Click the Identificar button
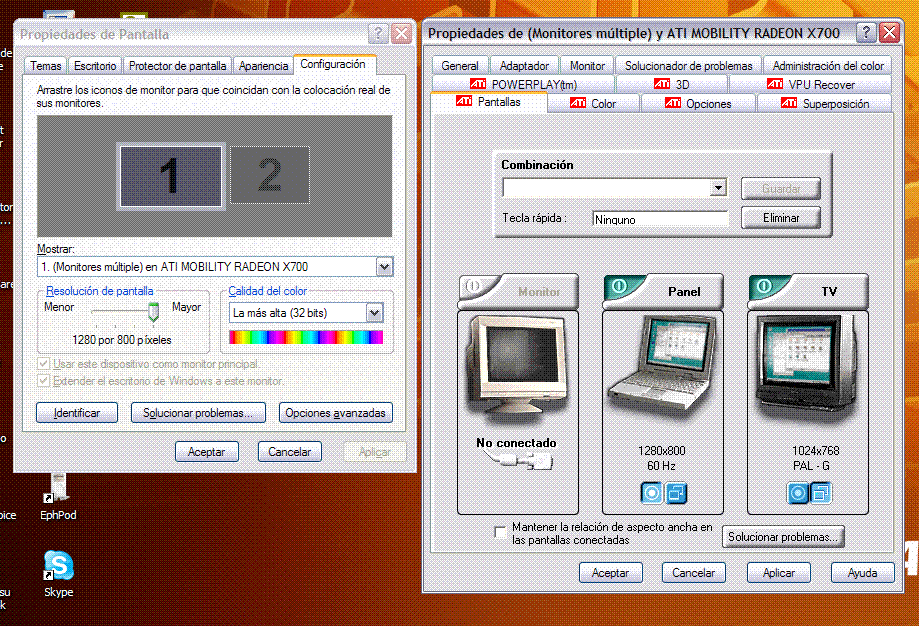This screenshot has height=633, width=919. pyautogui.click(x=77, y=413)
